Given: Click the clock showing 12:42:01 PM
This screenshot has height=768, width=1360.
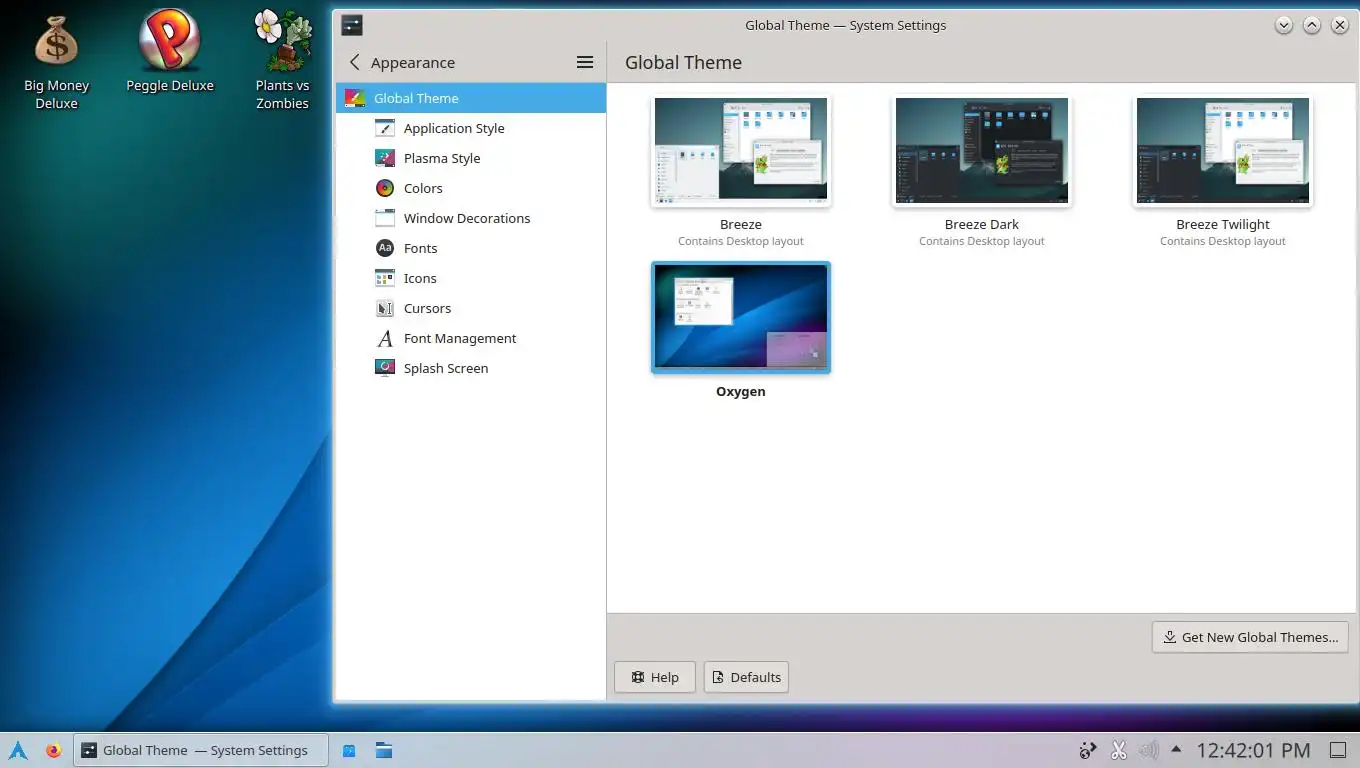Looking at the screenshot, I should pyautogui.click(x=1253, y=750).
